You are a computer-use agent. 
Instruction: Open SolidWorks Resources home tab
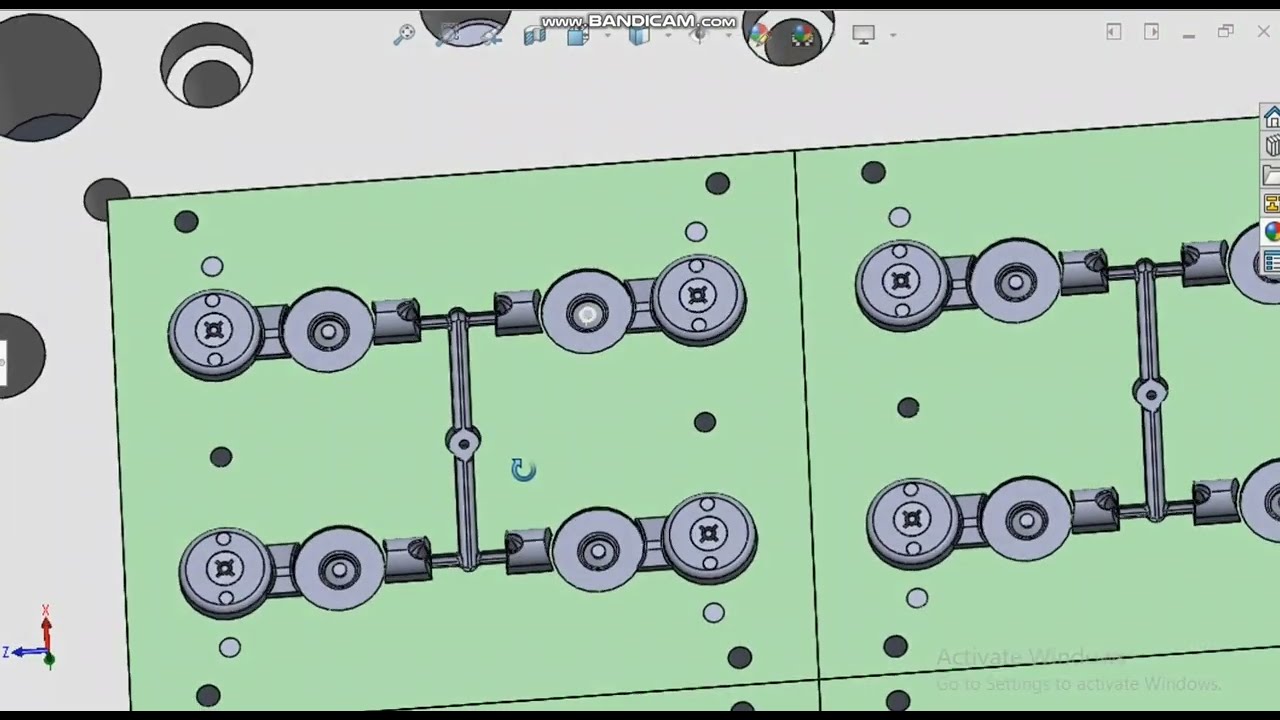1272,118
